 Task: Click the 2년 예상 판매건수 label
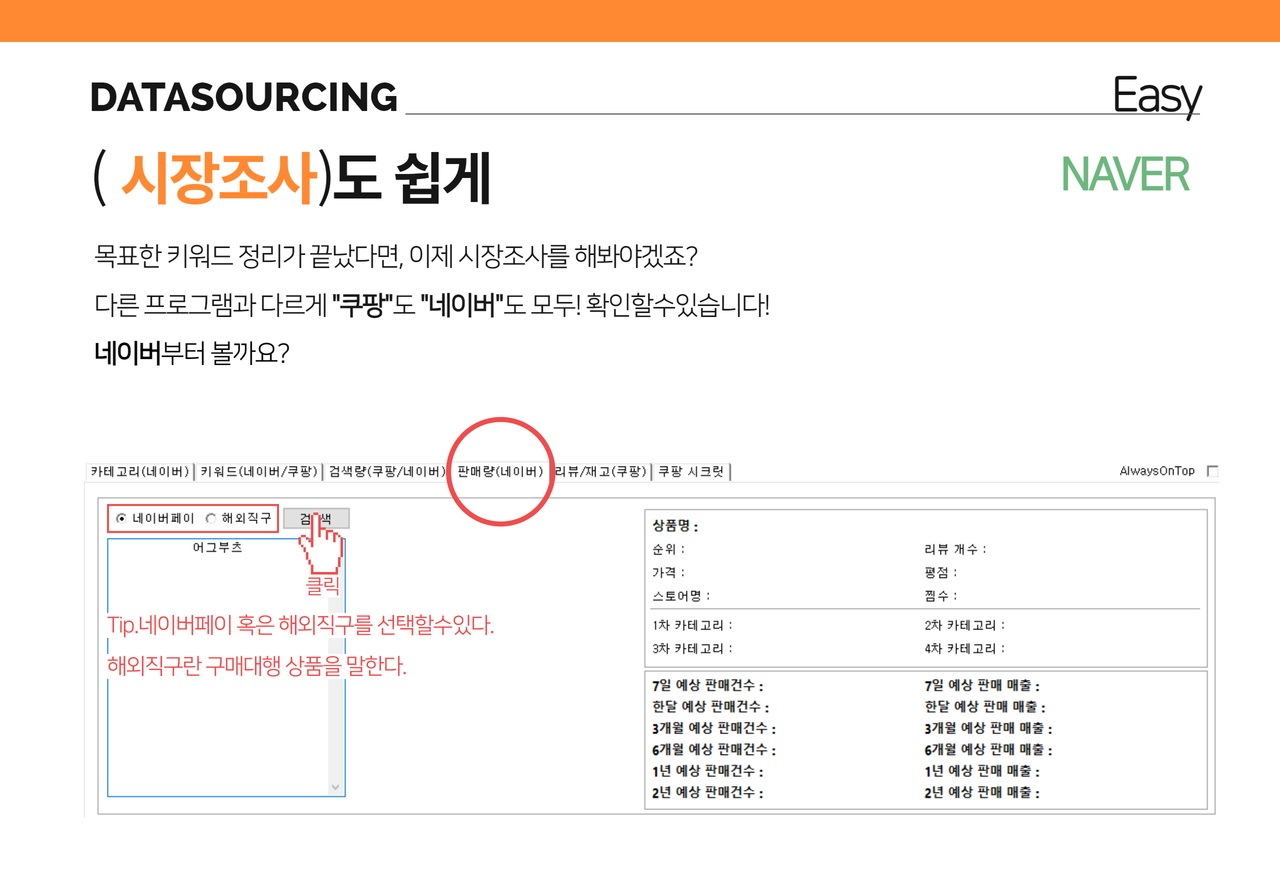707,793
